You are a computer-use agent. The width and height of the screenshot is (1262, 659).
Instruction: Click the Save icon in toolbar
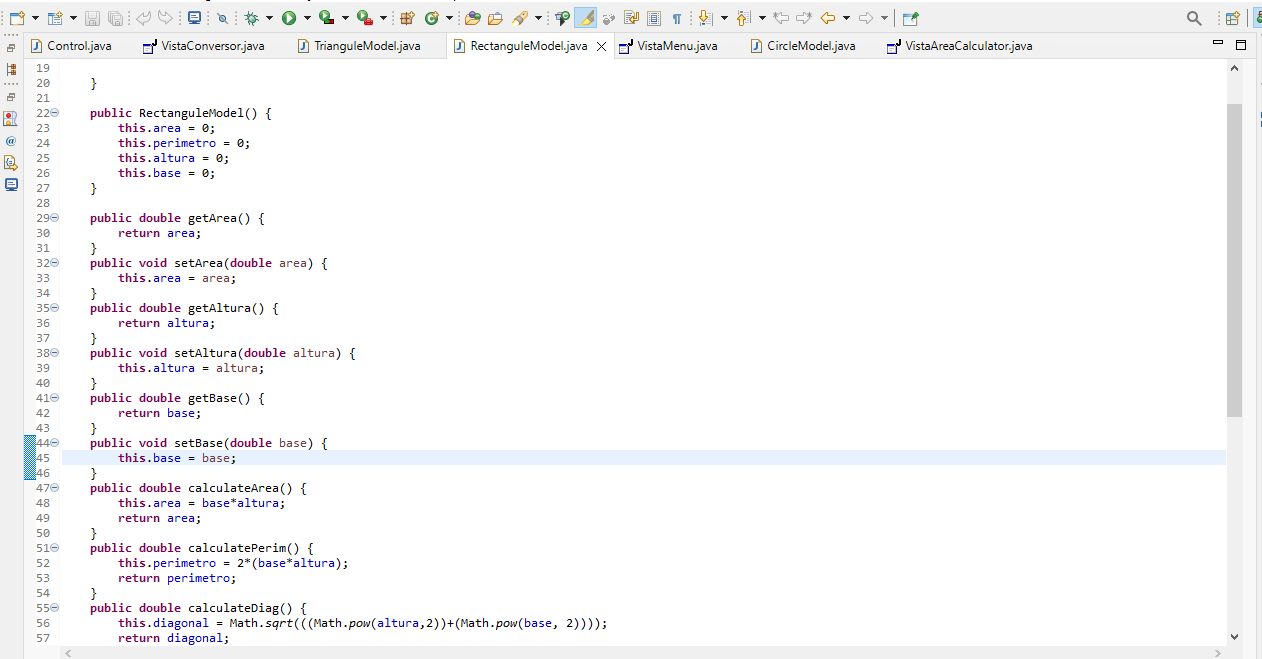tap(92, 18)
